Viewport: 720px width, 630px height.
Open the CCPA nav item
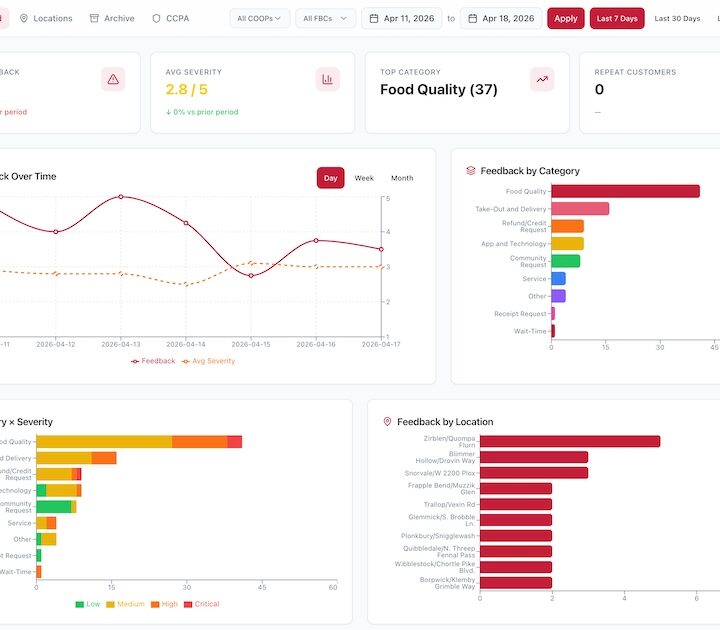click(x=171, y=18)
